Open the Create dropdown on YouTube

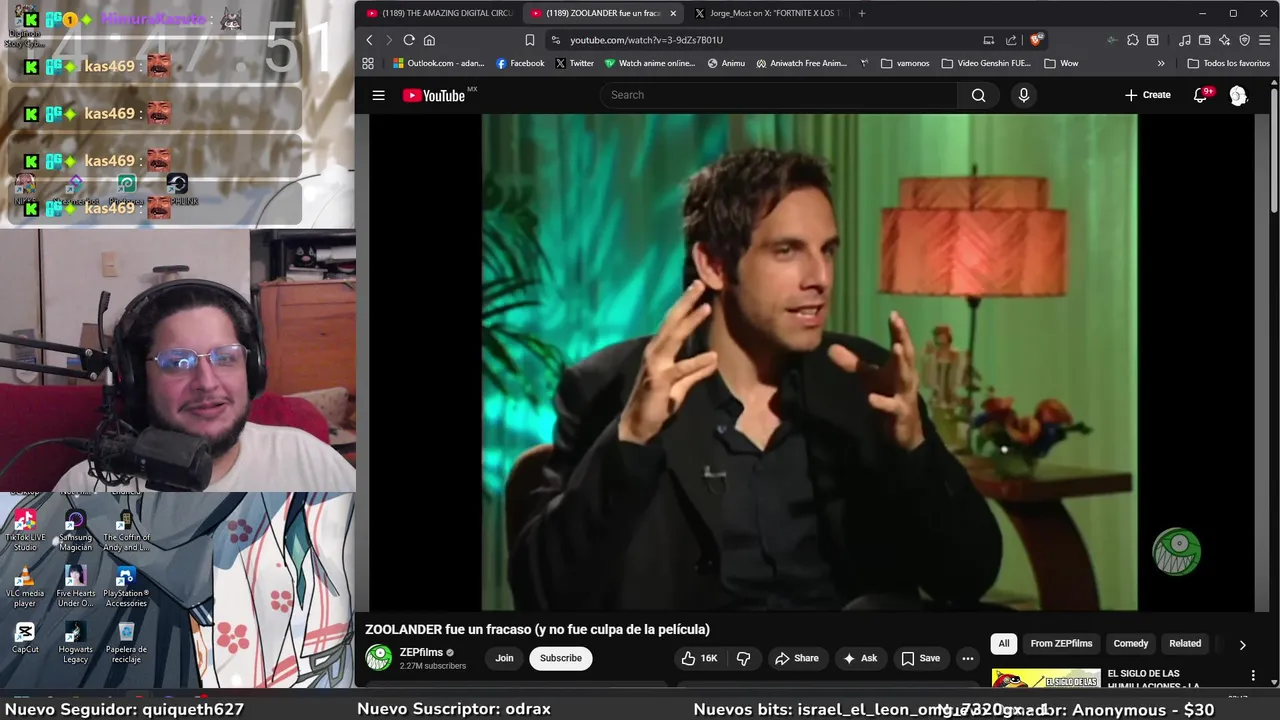1147,95
